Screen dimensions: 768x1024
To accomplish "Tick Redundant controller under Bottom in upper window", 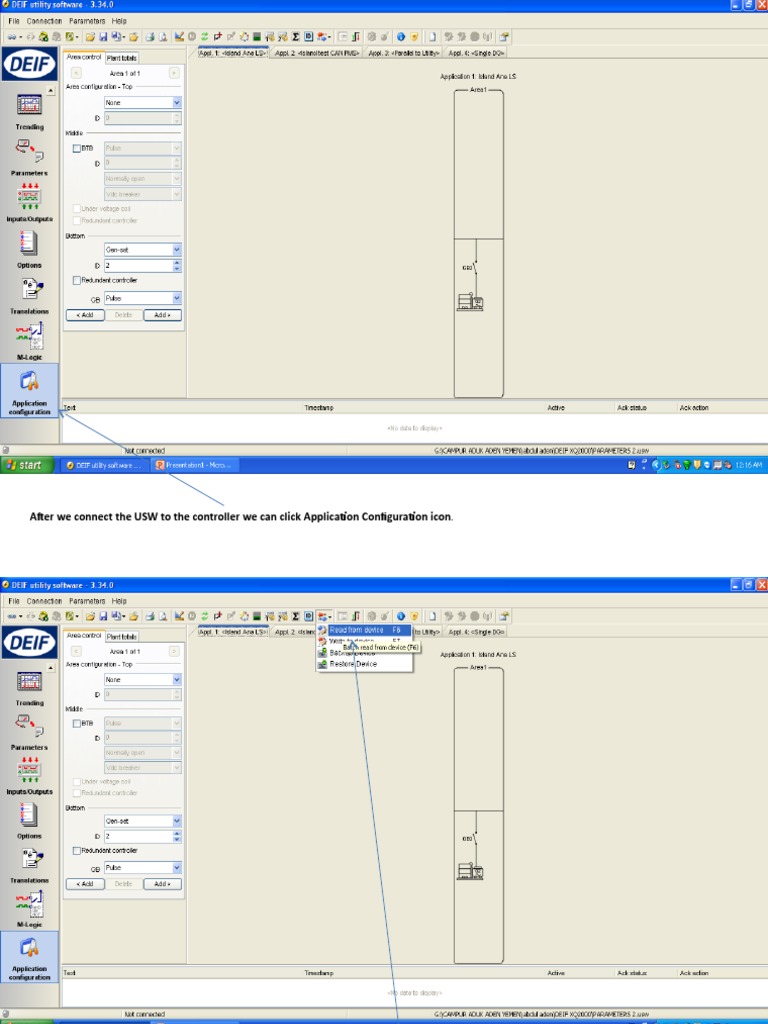I will tap(76, 280).
